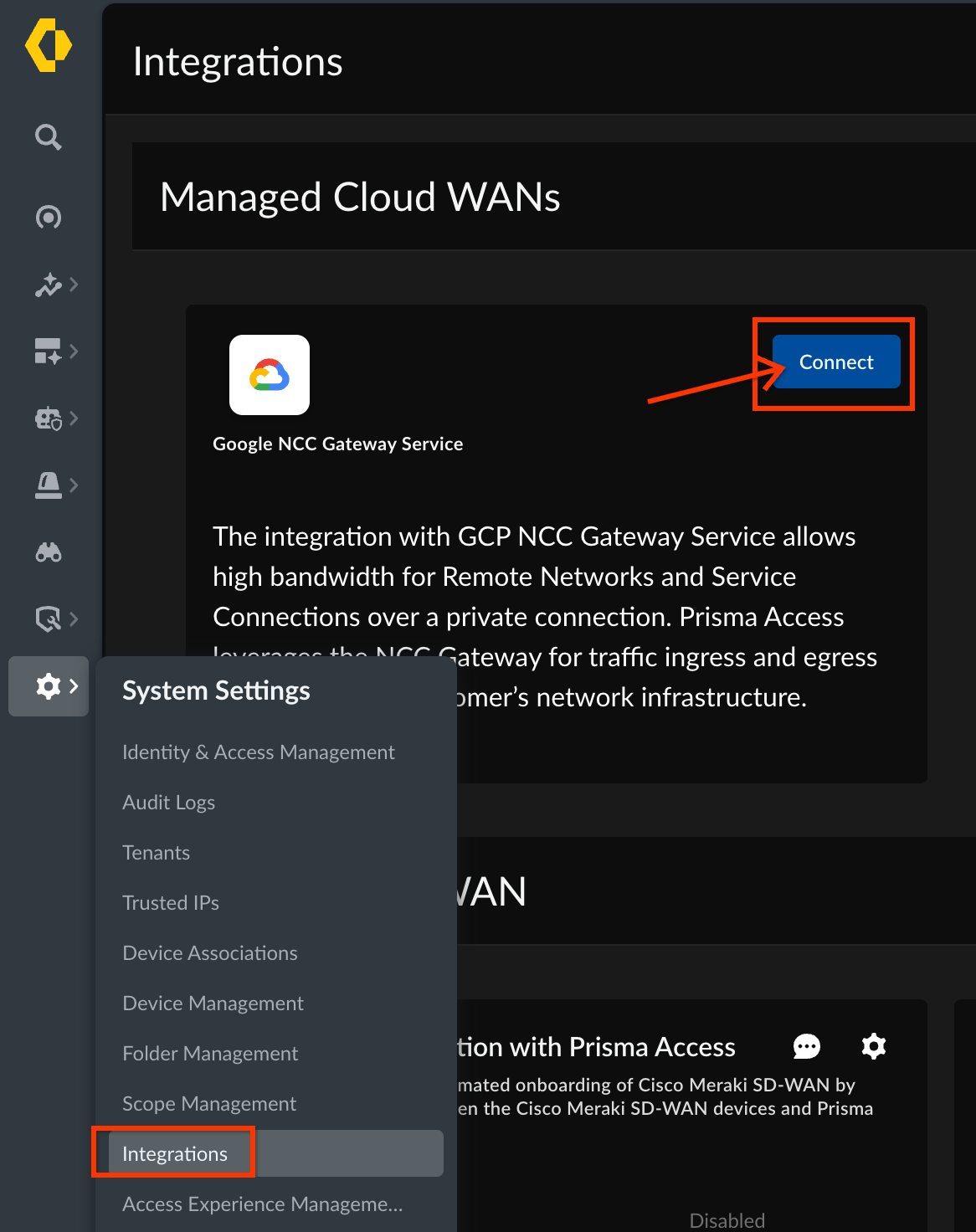Screen dimensions: 976x1232
Task: Expand the chevron beside alarm siren icon
Action: 74,485
